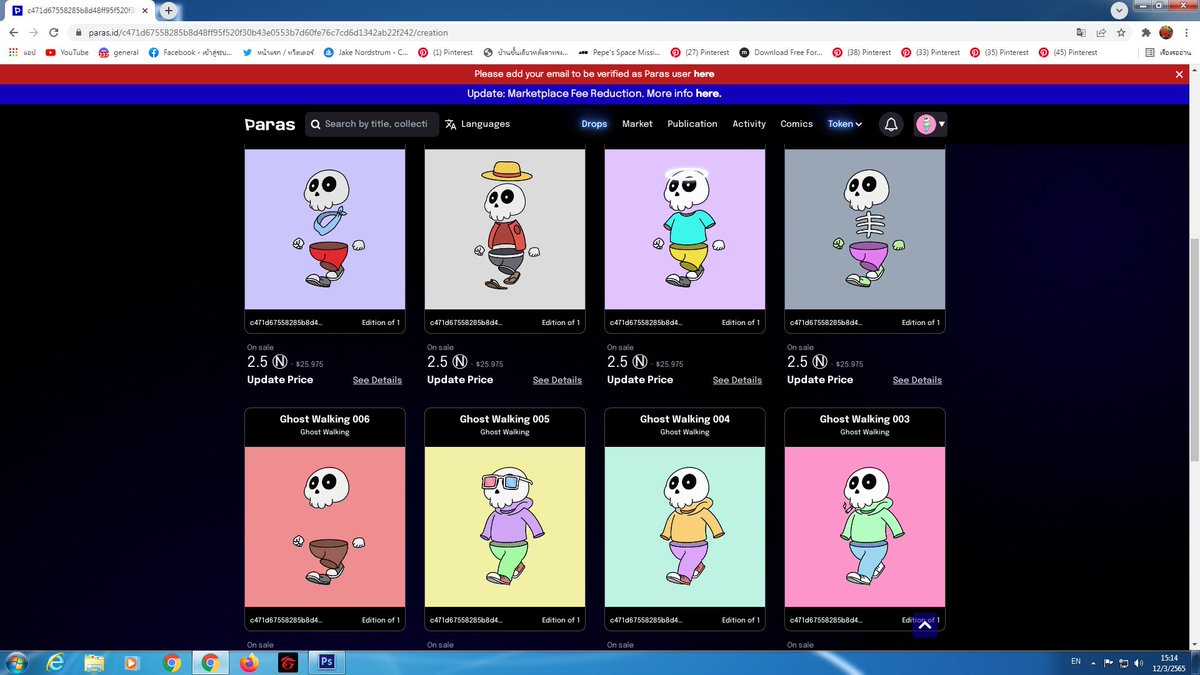
Task: Open the (1) Pinterest bookmark
Action: pos(445,52)
